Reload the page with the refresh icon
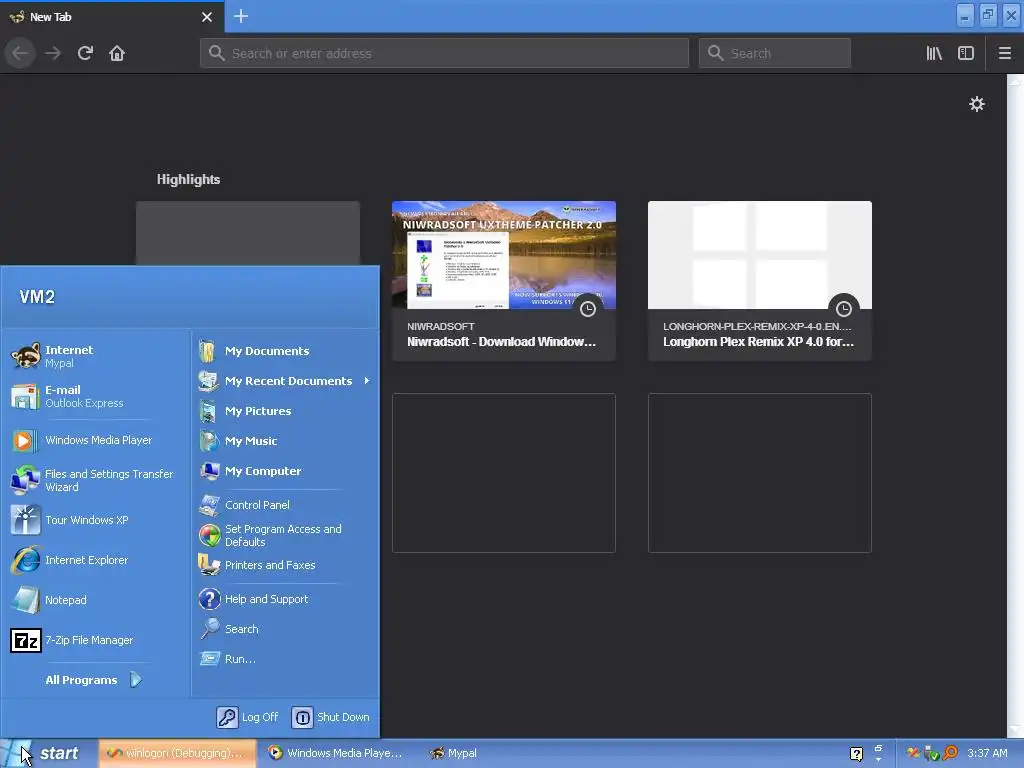Viewport: 1024px width, 768px height. pyautogui.click(x=85, y=53)
